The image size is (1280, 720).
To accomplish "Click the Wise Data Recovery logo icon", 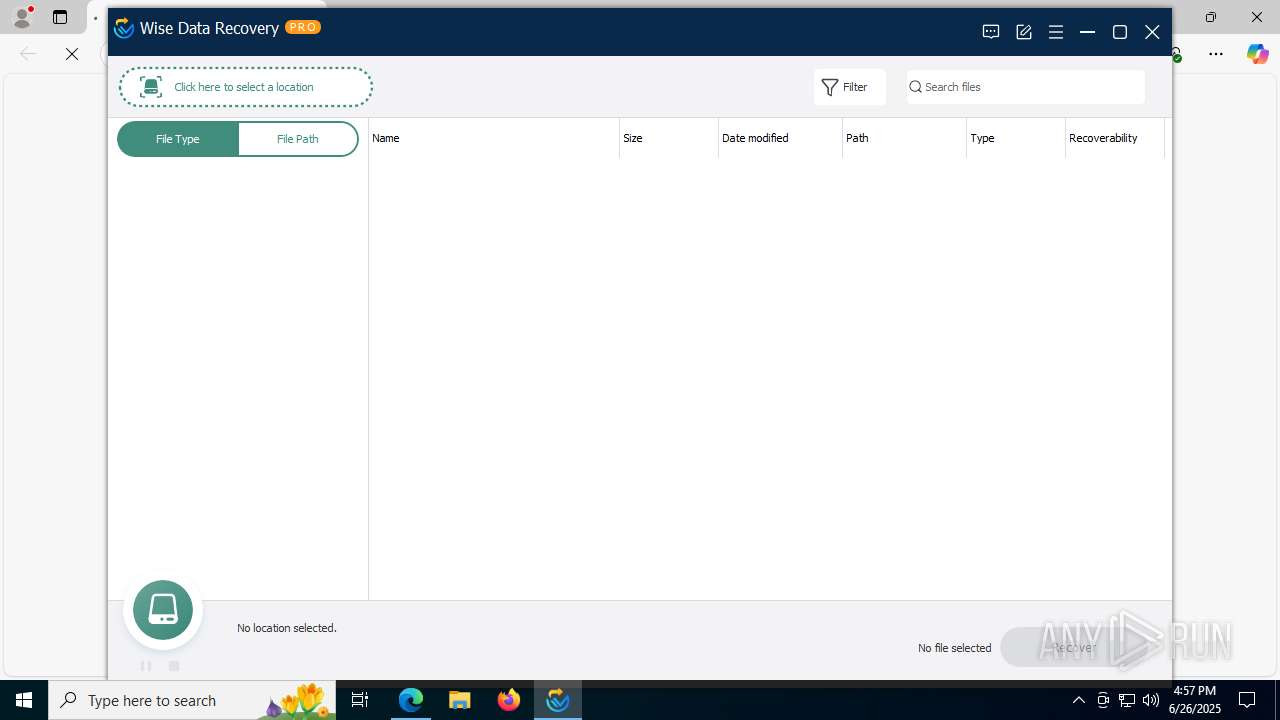I will coord(124,28).
